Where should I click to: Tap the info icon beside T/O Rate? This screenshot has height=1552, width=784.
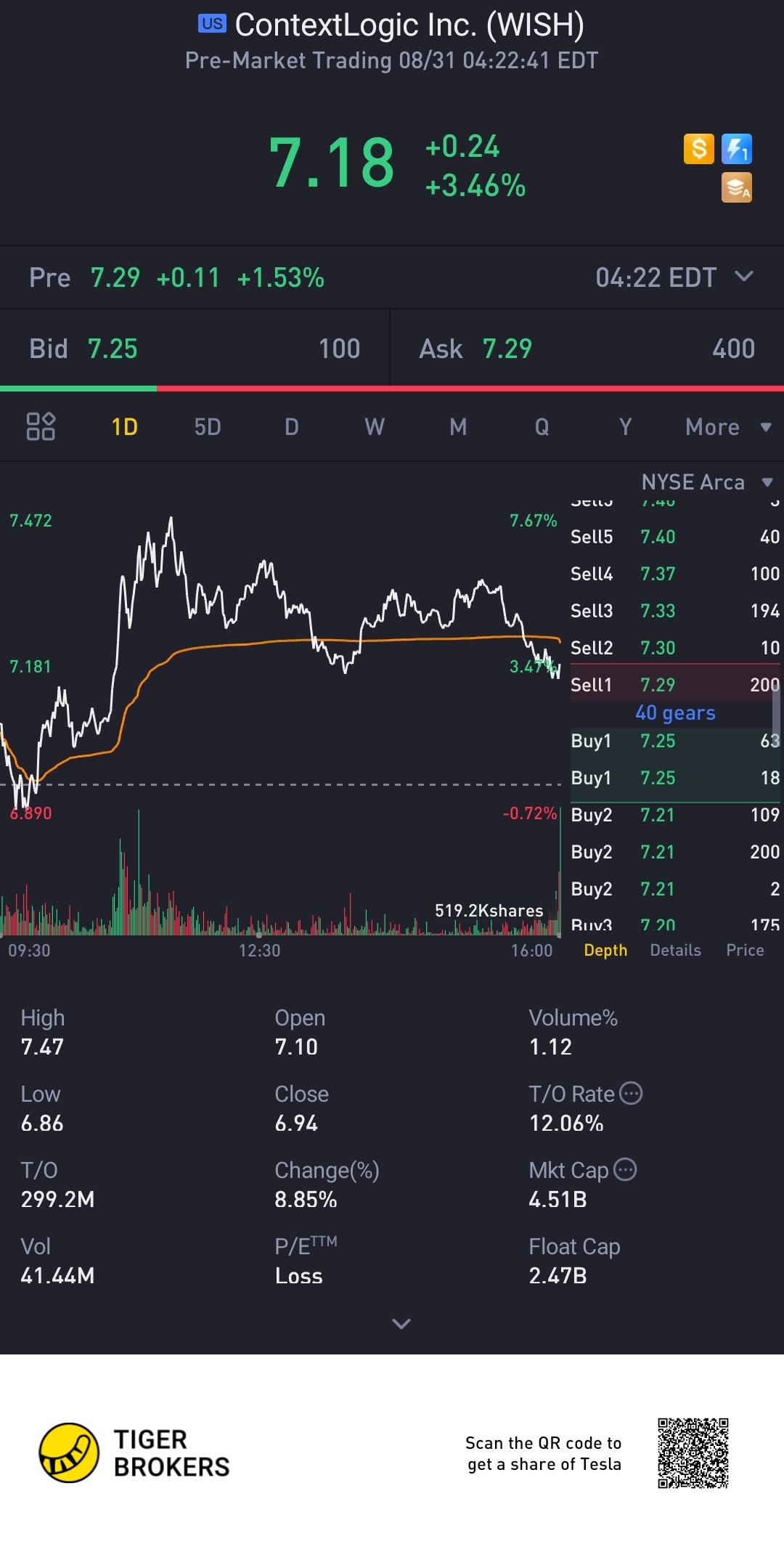[x=631, y=1093]
